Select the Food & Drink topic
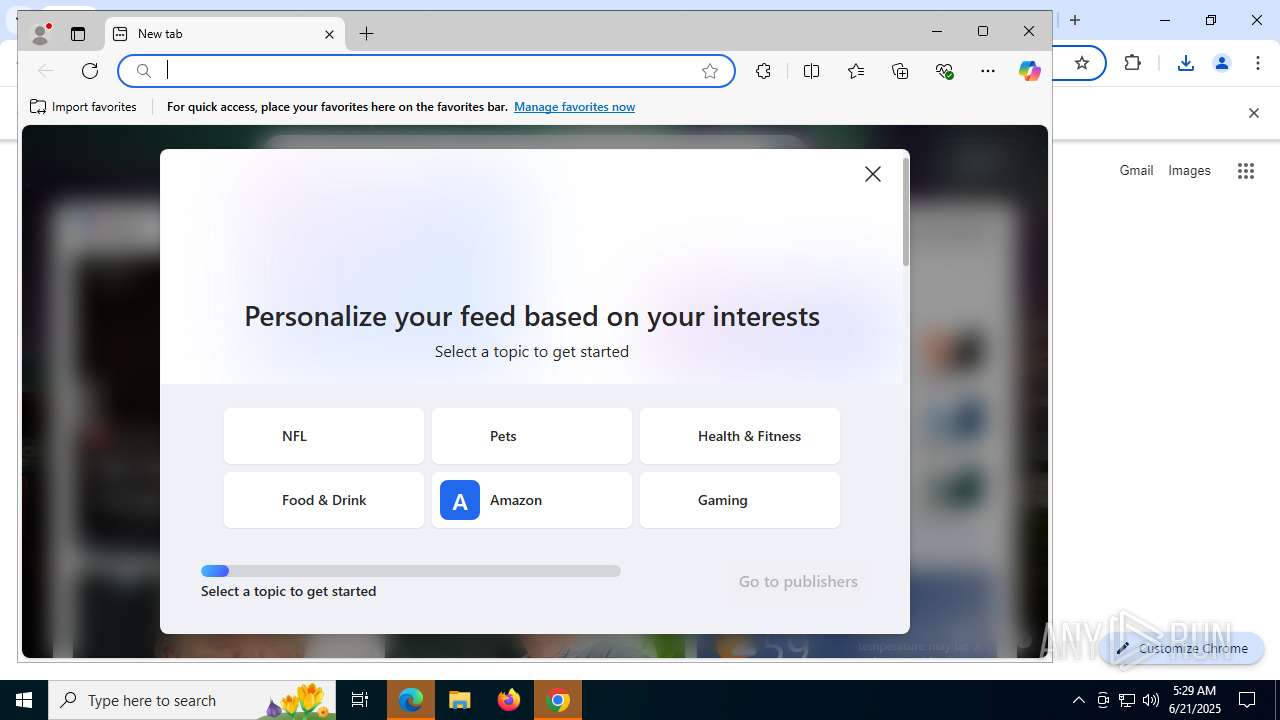 pos(324,500)
